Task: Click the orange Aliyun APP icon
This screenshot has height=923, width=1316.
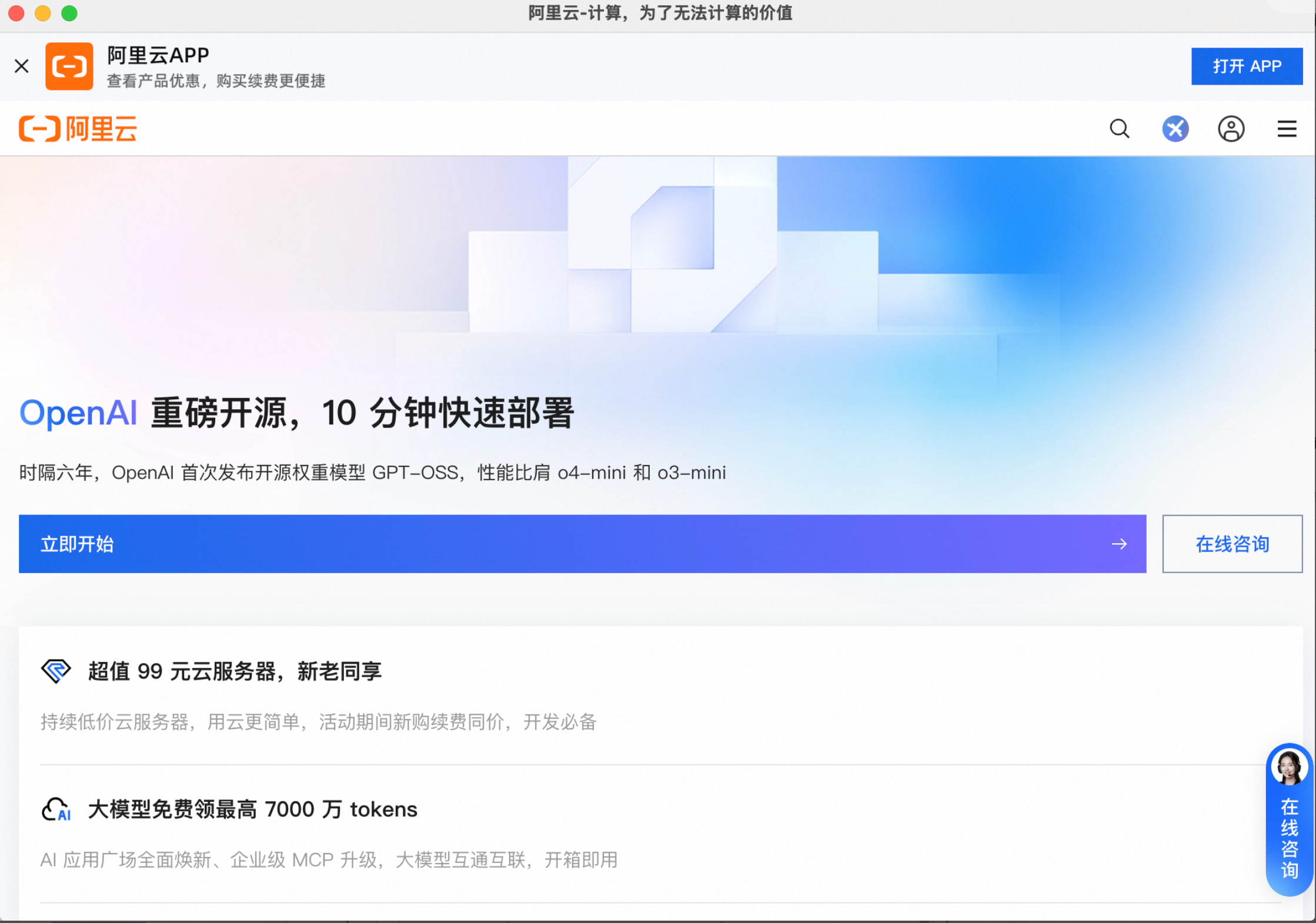Action: tap(69, 66)
